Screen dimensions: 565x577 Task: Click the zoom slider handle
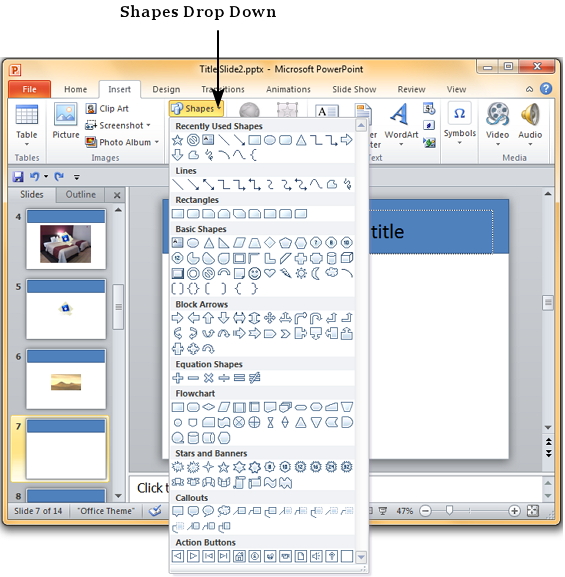point(449,510)
